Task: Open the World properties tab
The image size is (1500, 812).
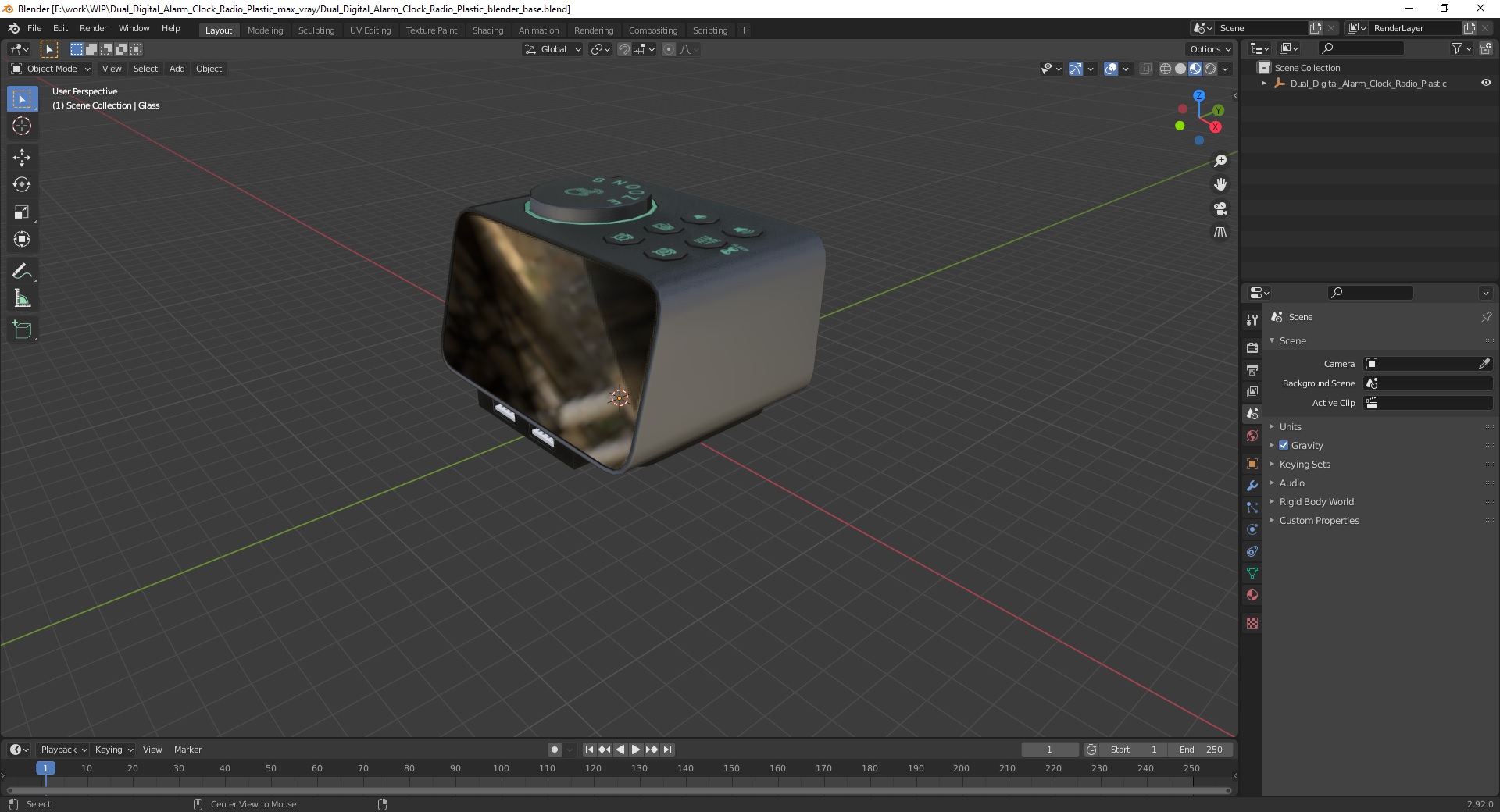Action: (x=1252, y=436)
